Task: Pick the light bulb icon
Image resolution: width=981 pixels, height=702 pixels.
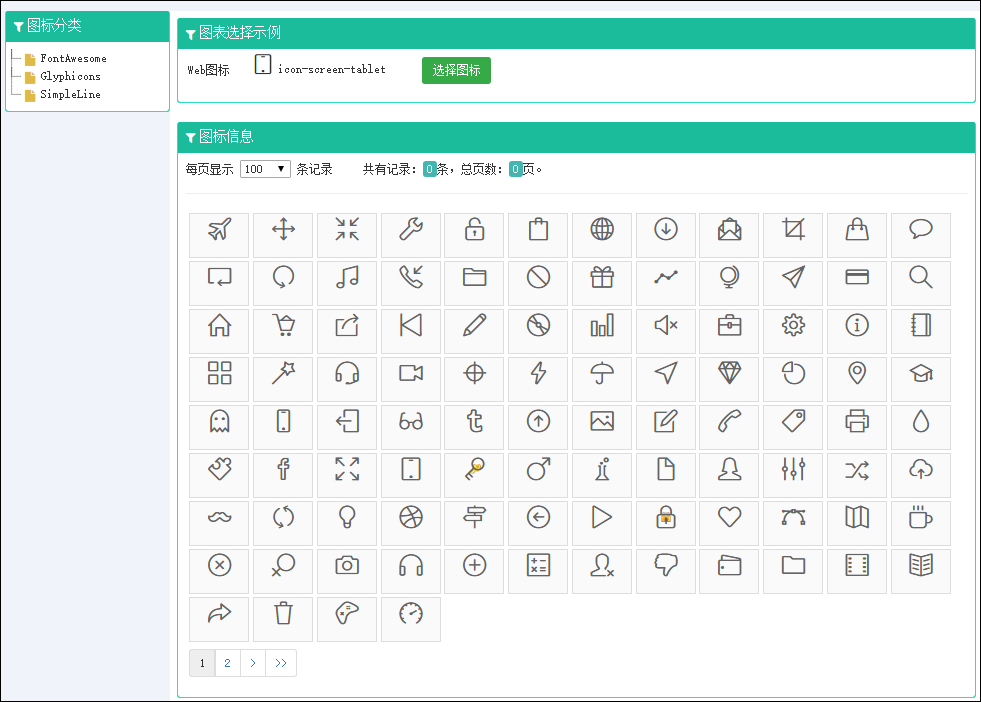Action: click(347, 517)
